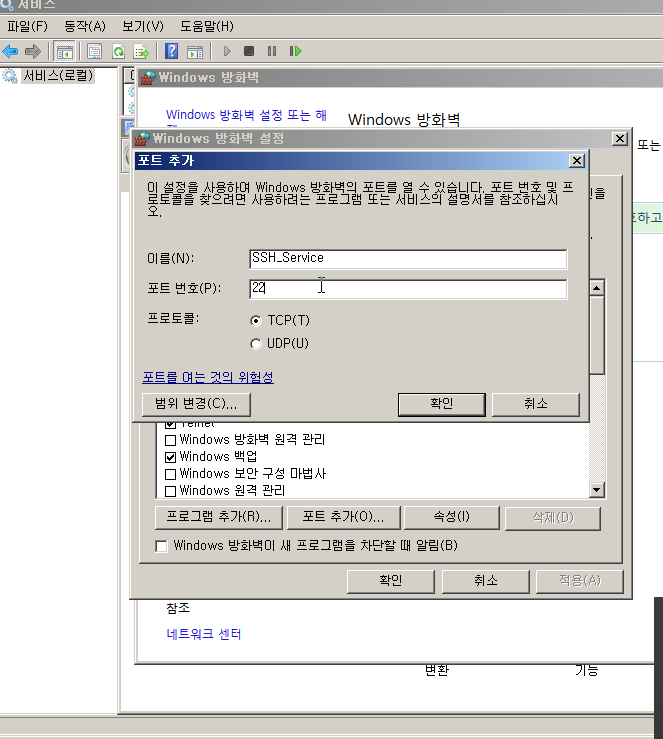Screen dimensions: 663x739
Task: Click the Windows 방화벽 설정 firewall title icon
Action: click(142, 138)
